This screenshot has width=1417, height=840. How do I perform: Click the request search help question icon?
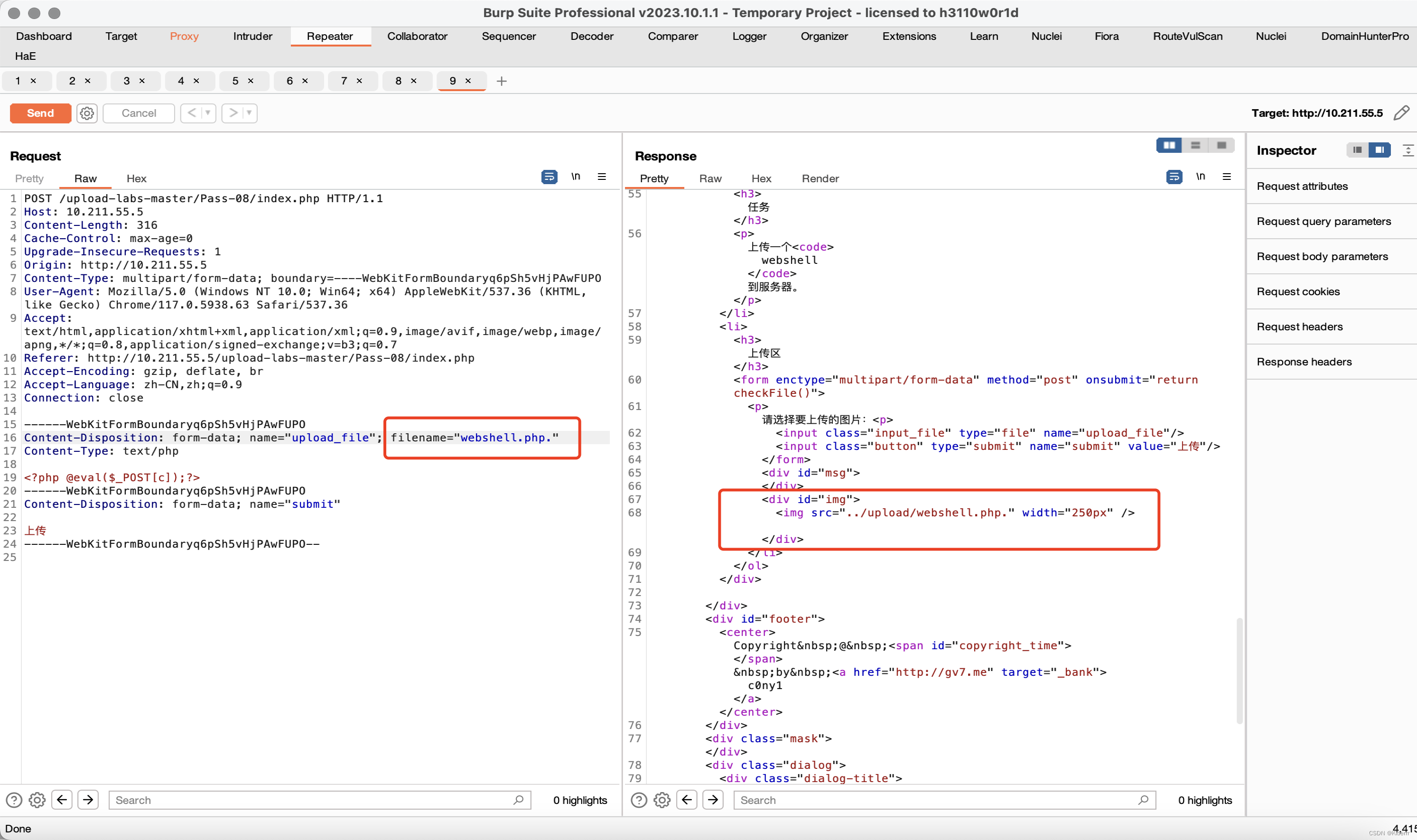14,800
